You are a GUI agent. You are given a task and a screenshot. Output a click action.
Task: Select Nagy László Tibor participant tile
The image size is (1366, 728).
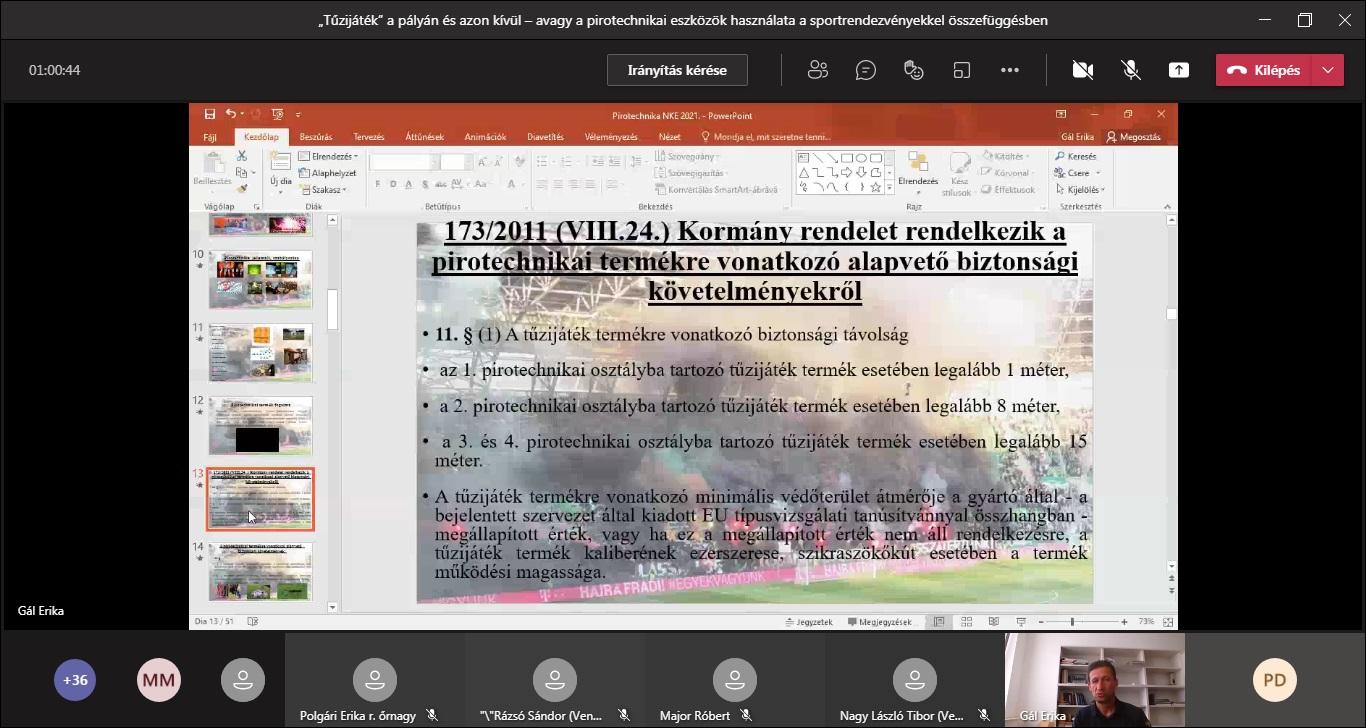tap(915, 680)
